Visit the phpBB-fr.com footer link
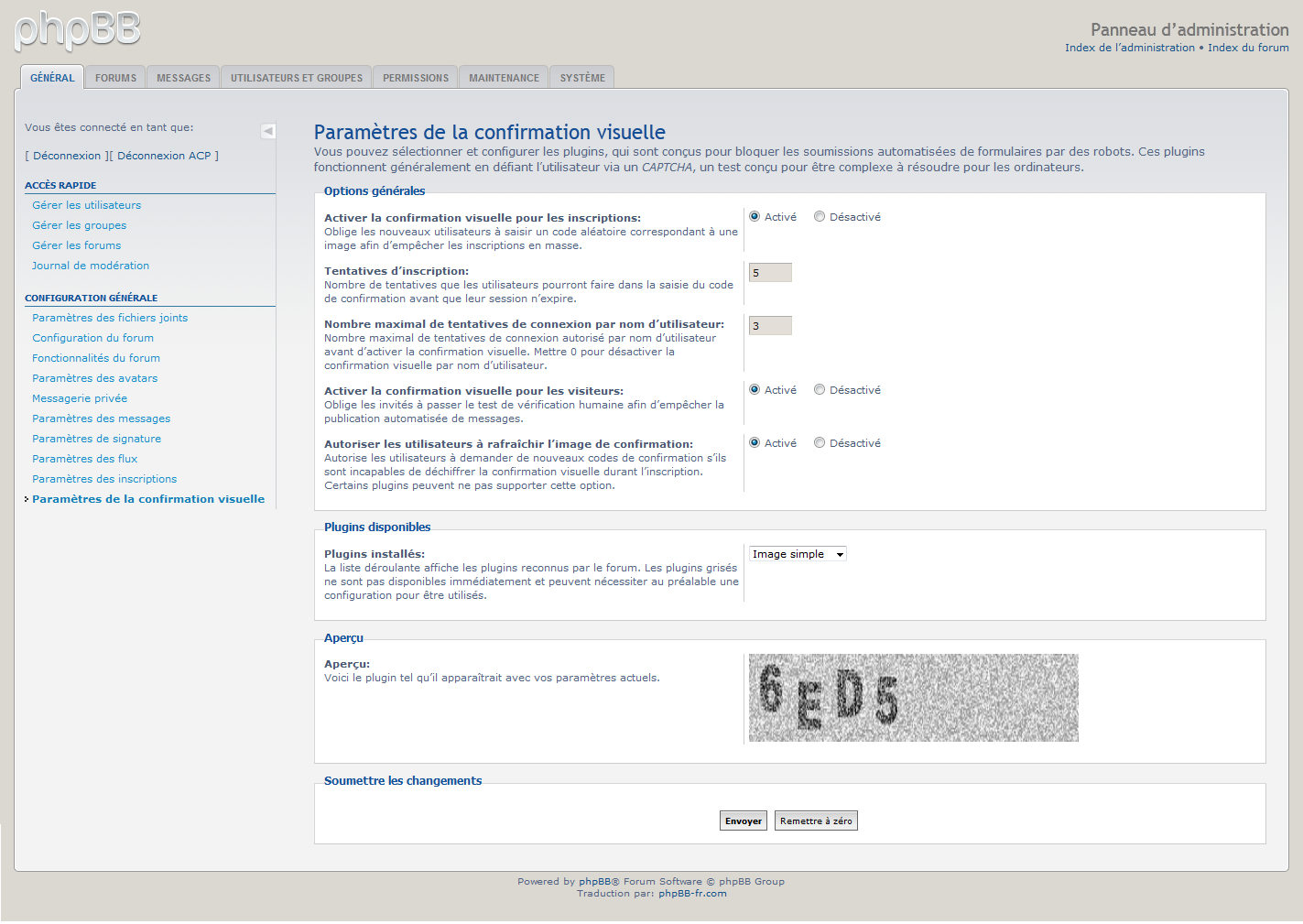The height and width of the screenshot is (924, 1303). click(692, 894)
